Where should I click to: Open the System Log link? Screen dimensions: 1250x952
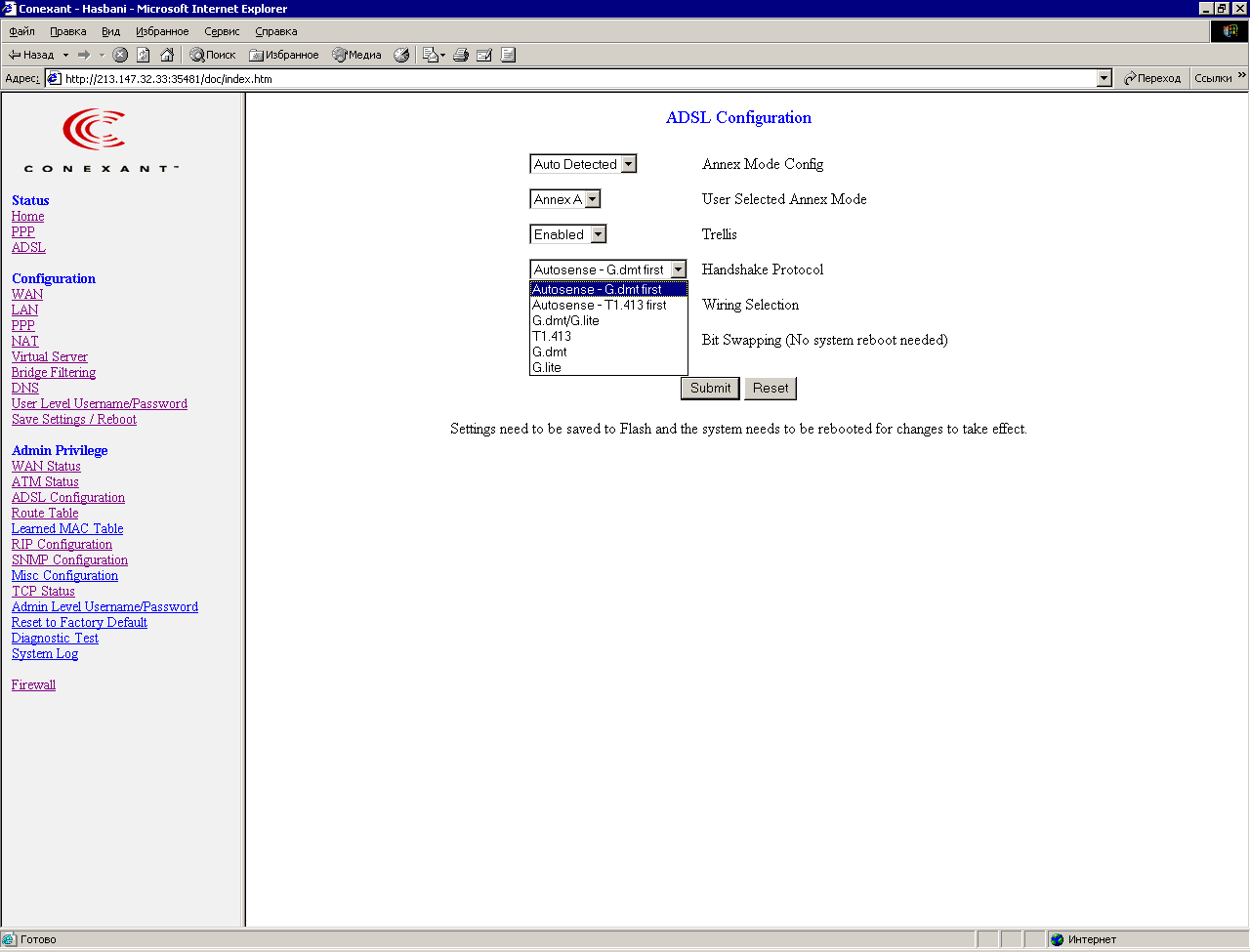pos(45,653)
